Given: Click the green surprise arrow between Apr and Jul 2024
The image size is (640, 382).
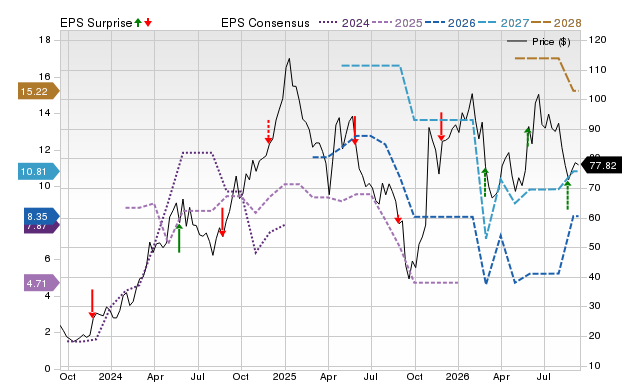Looking at the screenshot, I should click(x=179, y=238).
